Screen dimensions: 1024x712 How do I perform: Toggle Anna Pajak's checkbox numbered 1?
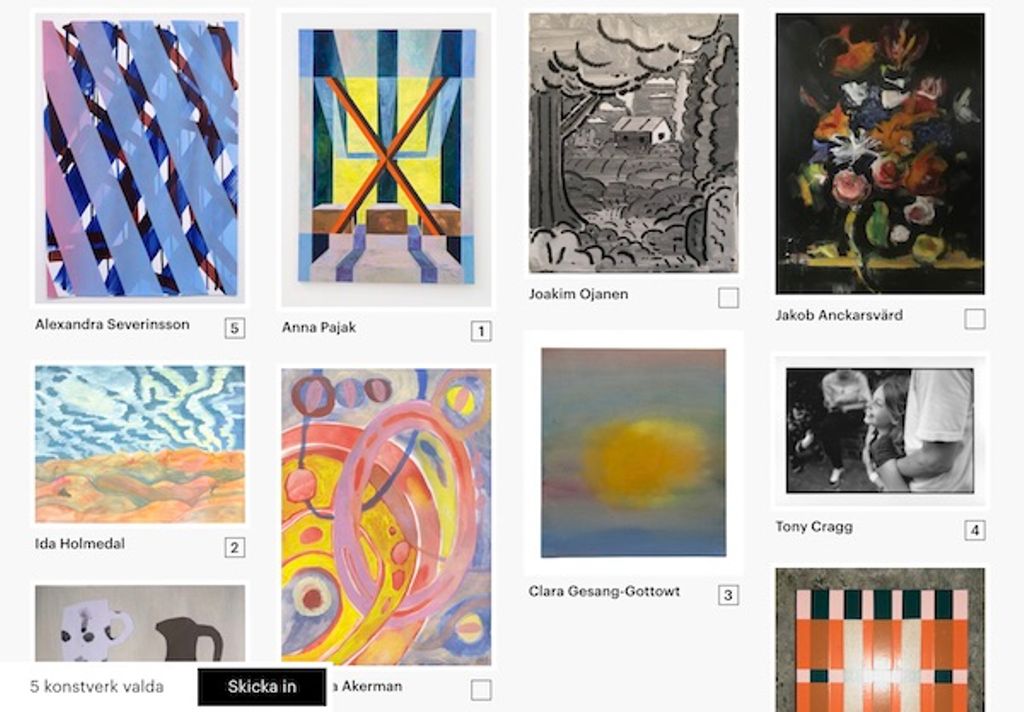coord(481,331)
